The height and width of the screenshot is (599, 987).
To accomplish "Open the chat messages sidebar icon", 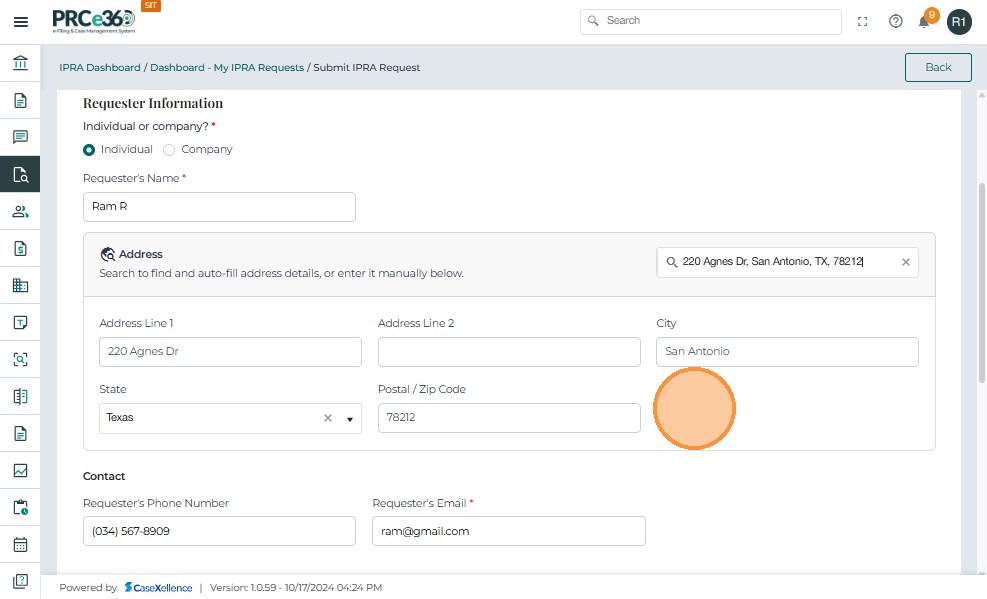I will 20,137.
